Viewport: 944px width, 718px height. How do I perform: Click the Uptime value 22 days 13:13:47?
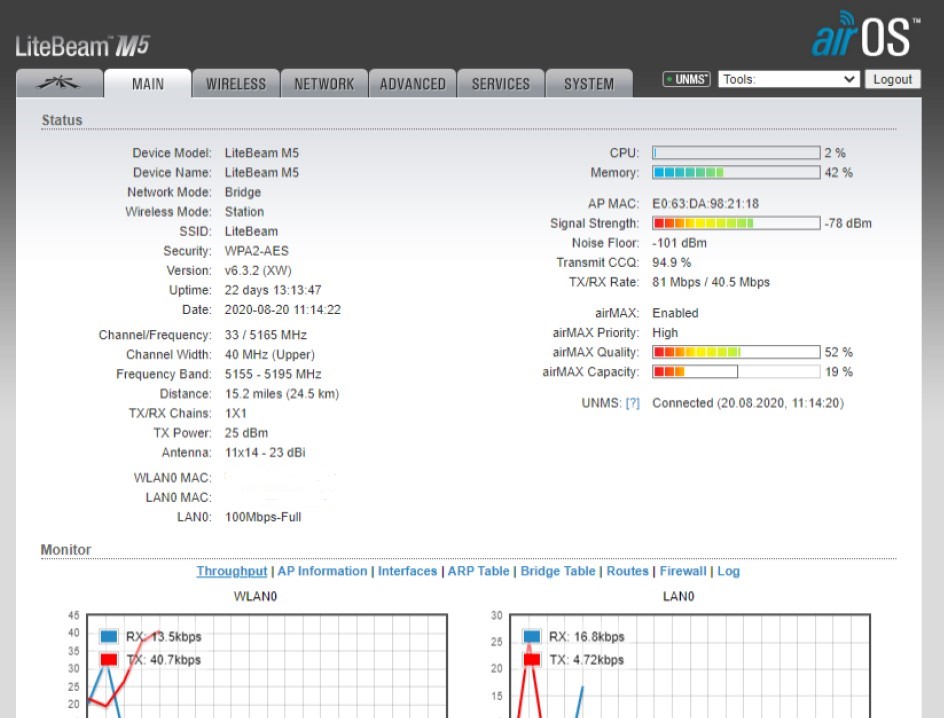click(273, 290)
